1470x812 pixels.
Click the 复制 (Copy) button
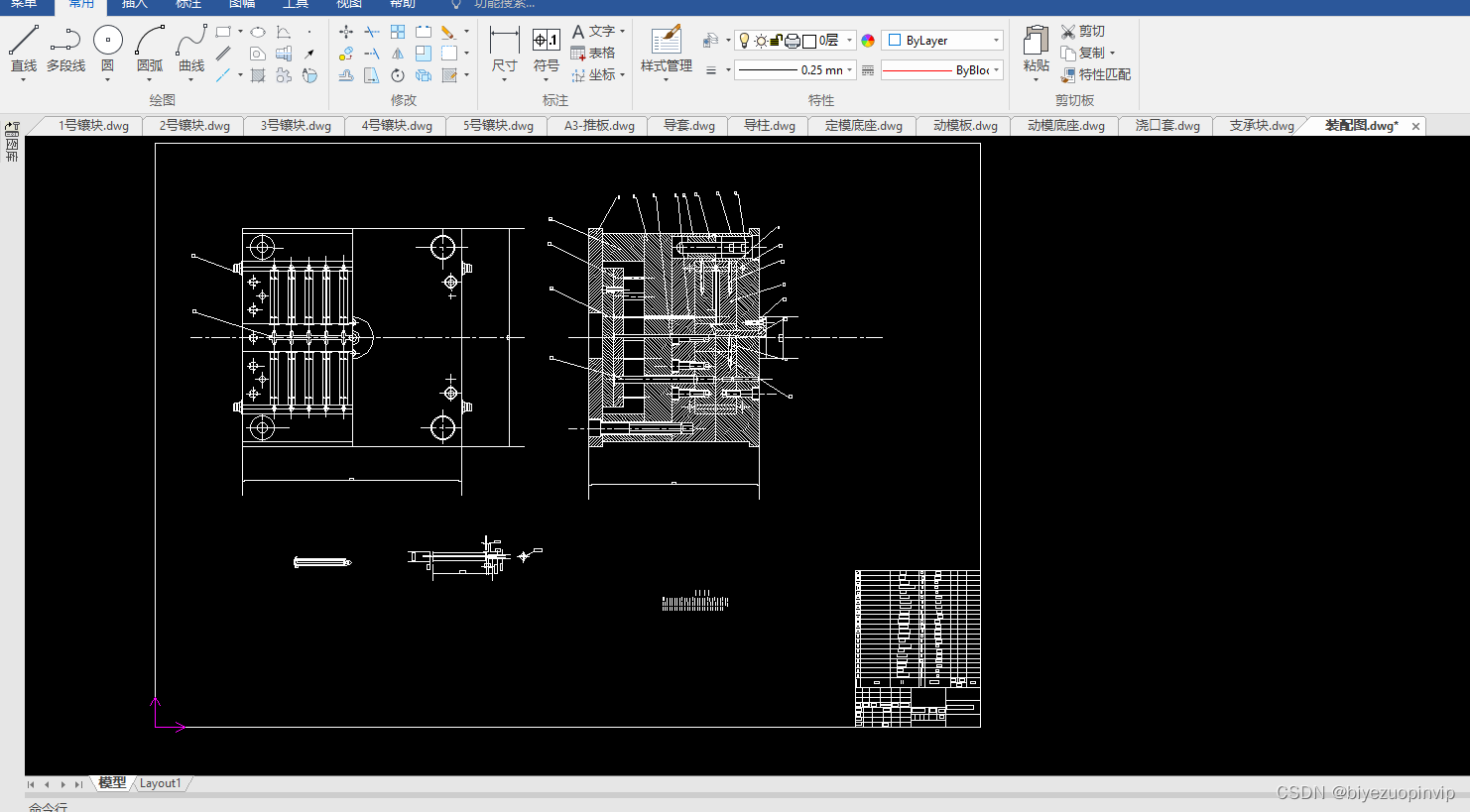(x=1082, y=54)
